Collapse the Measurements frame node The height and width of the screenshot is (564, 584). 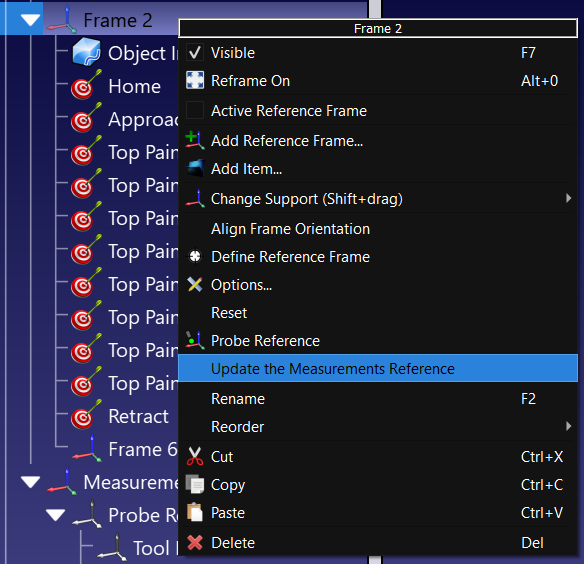pyautogui.click(x=31, y=482)
